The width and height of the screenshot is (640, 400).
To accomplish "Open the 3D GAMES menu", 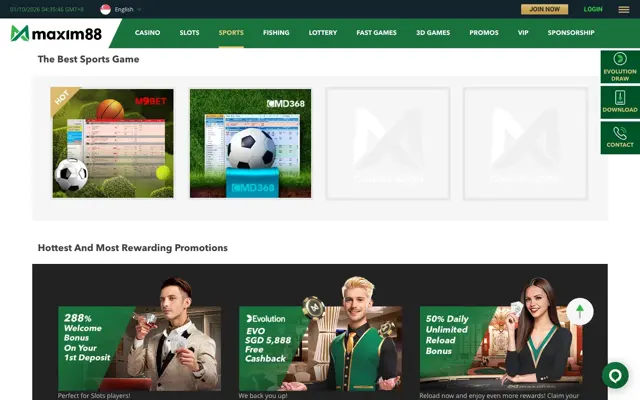I will (433, 33).
